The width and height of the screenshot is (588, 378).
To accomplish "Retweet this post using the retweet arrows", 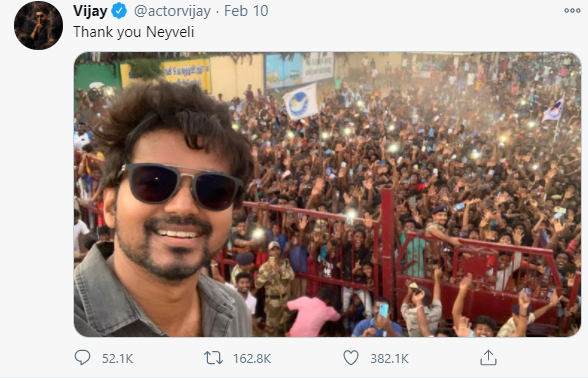I will (213, 358).
